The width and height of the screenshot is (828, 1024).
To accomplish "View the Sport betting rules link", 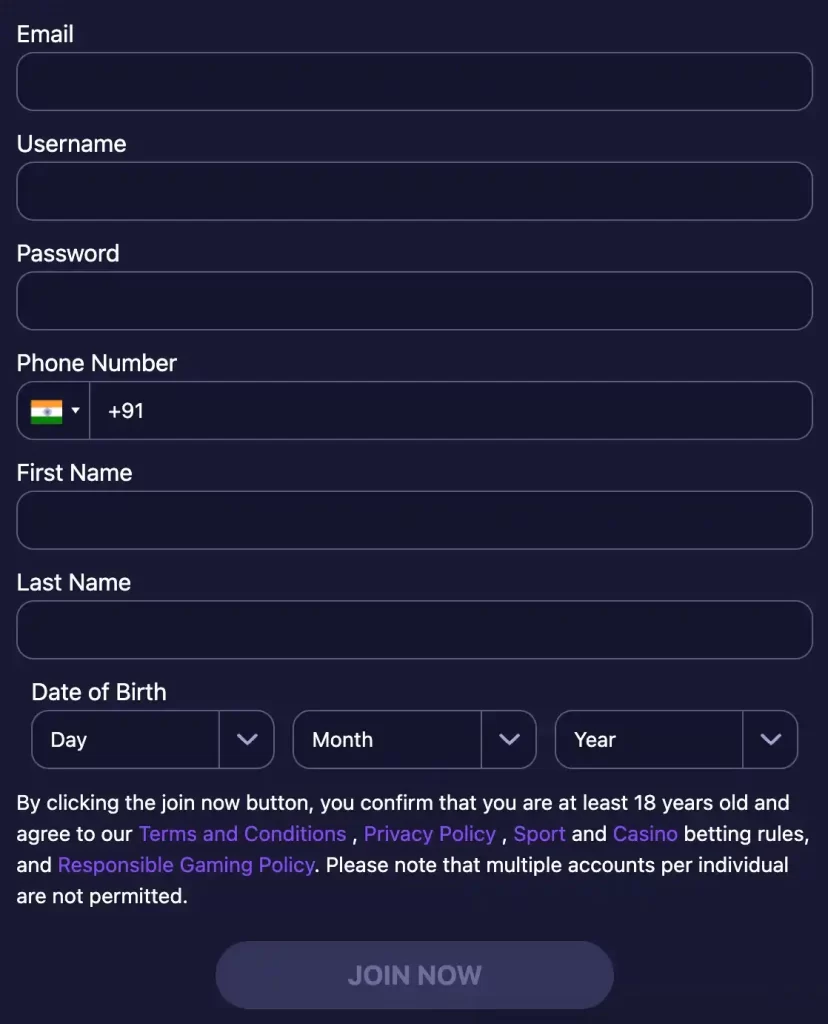I will [539, 834].
